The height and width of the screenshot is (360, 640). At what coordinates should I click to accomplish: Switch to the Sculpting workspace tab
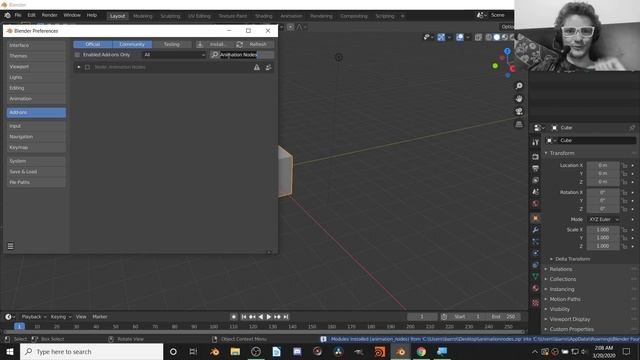(170, 16)
